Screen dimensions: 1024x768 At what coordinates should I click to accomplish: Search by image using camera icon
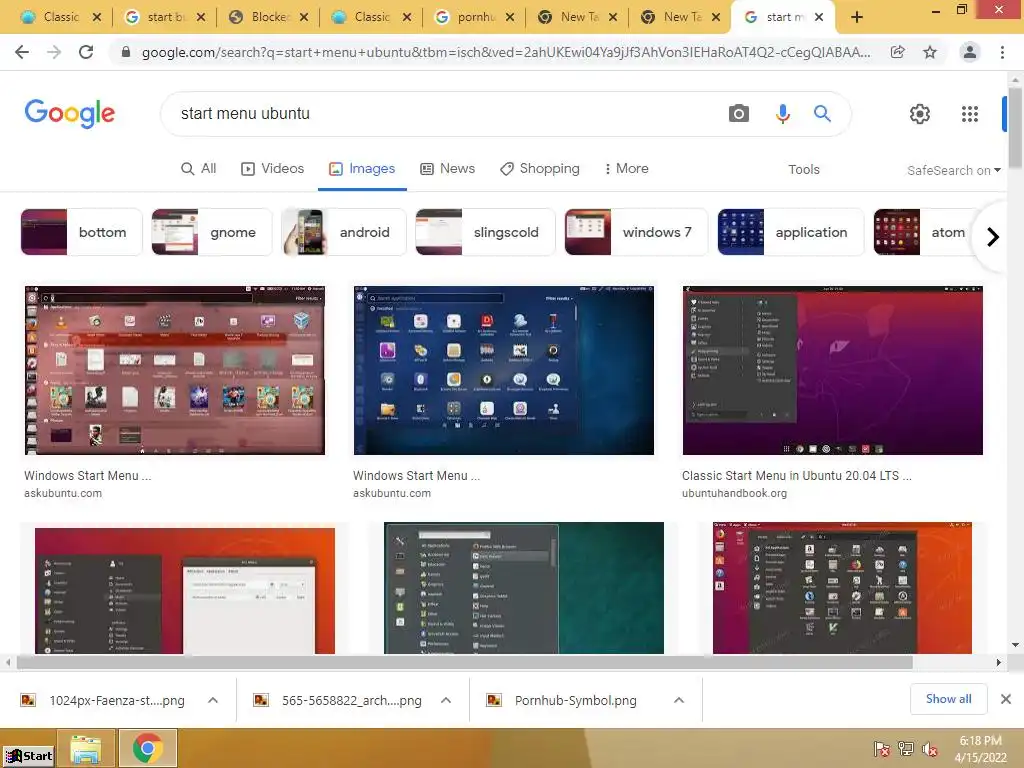tap(739, 114)
